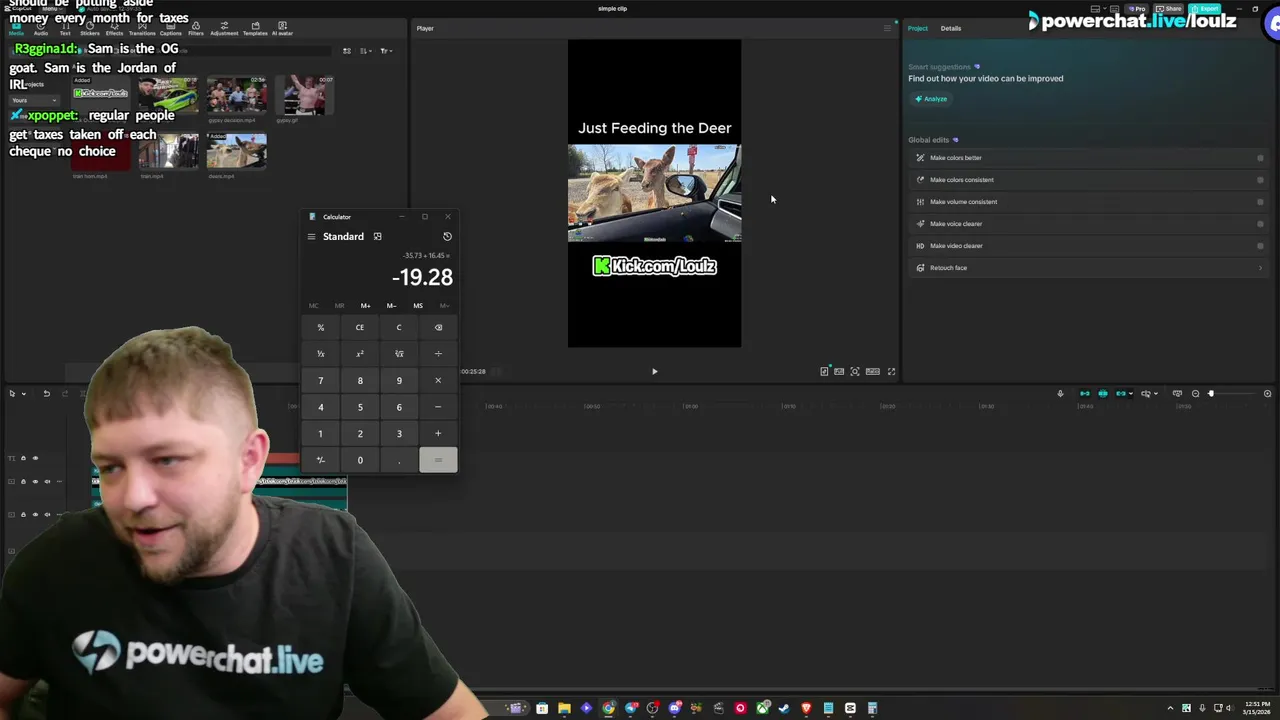This screenshot has height=720, width=1280.
Task: Select the gypsy.gif thumbnail
Action: point(305,95)
